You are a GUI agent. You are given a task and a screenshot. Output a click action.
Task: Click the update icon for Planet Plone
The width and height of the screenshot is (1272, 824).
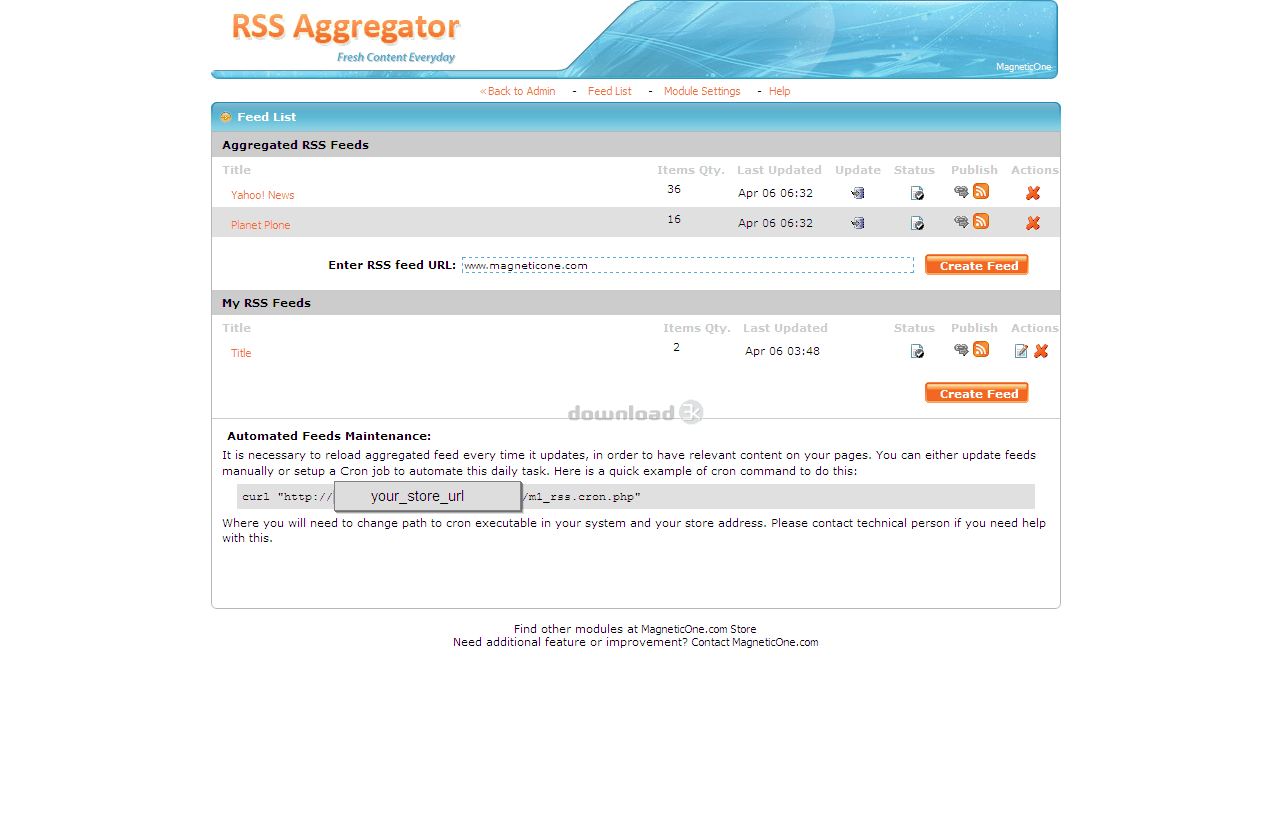point(857,223)
